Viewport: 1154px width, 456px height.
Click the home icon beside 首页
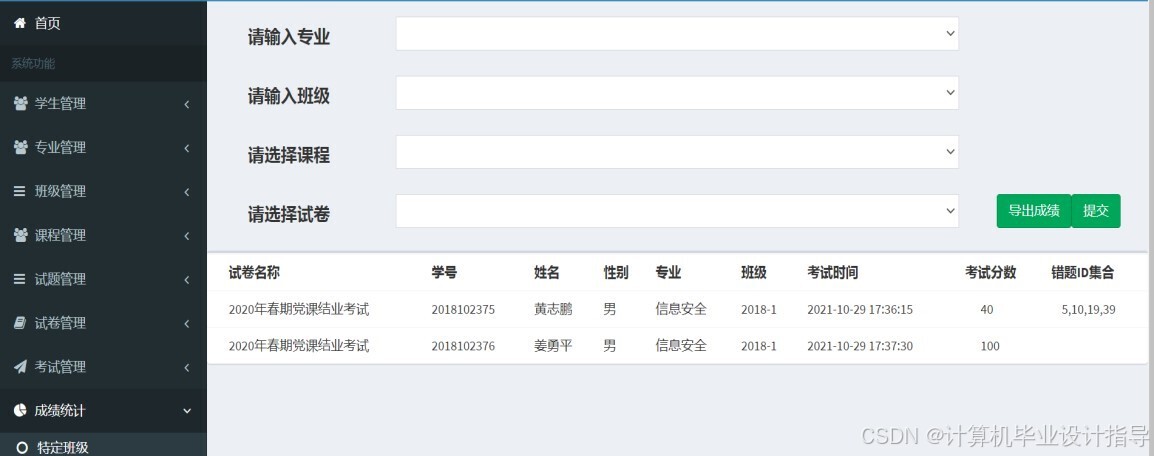pos(20,23)
